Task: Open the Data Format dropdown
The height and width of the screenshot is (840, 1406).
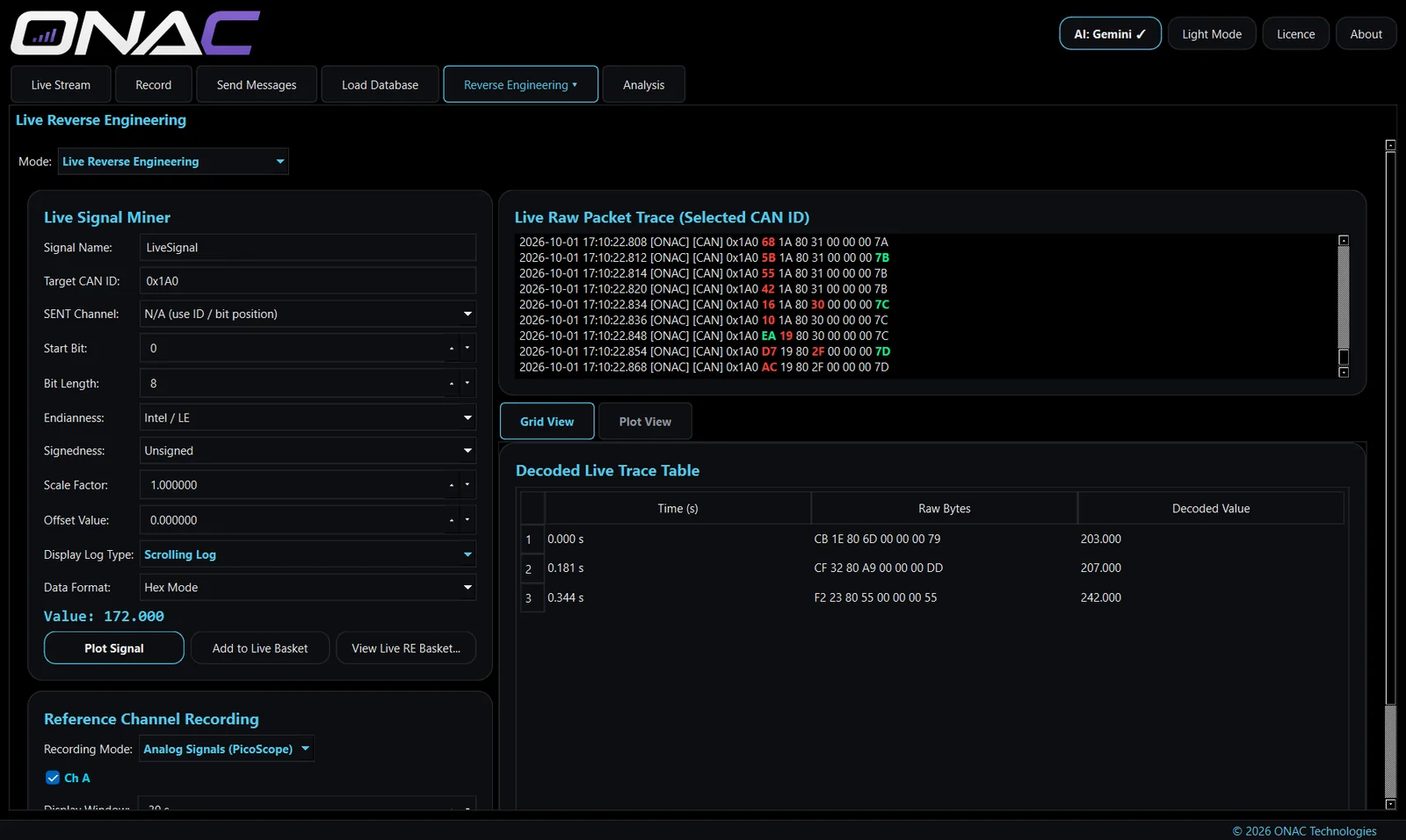Action: (x=308, y=587)
